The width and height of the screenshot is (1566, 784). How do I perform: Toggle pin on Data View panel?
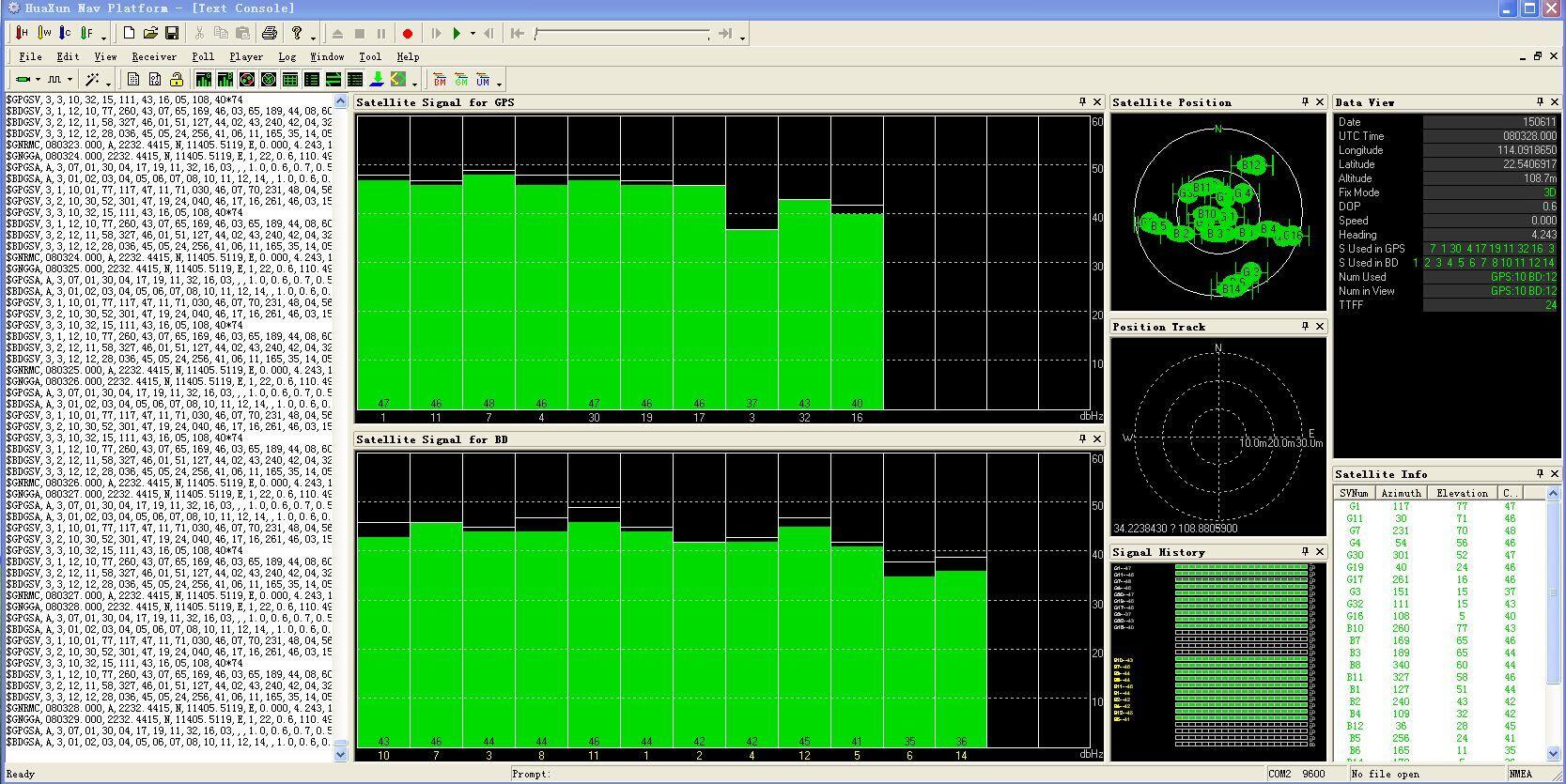(1540, 101)
